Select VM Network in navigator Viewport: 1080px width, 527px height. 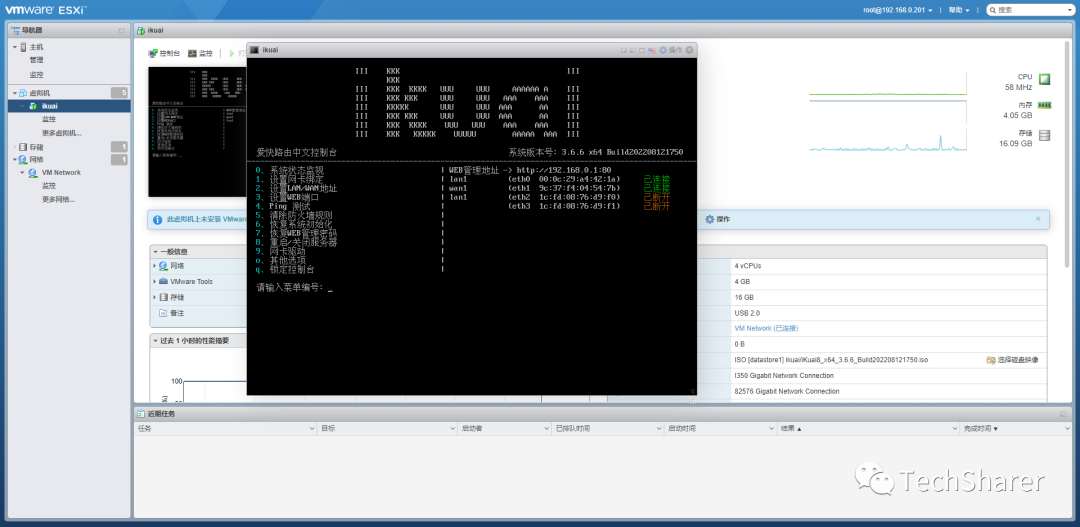click(x=61, y=172)
